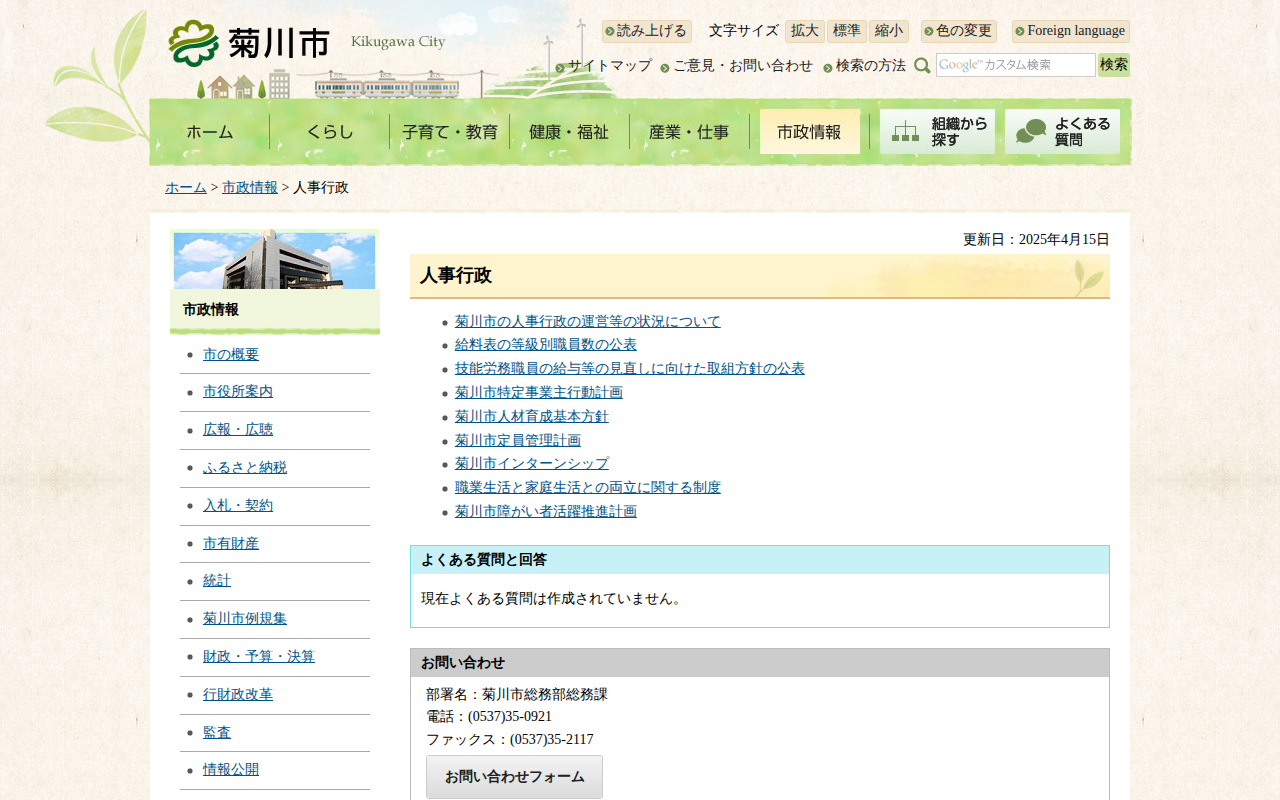
Task: Go to 市政情報 breadcrumb link
Action: pos(250,188)
